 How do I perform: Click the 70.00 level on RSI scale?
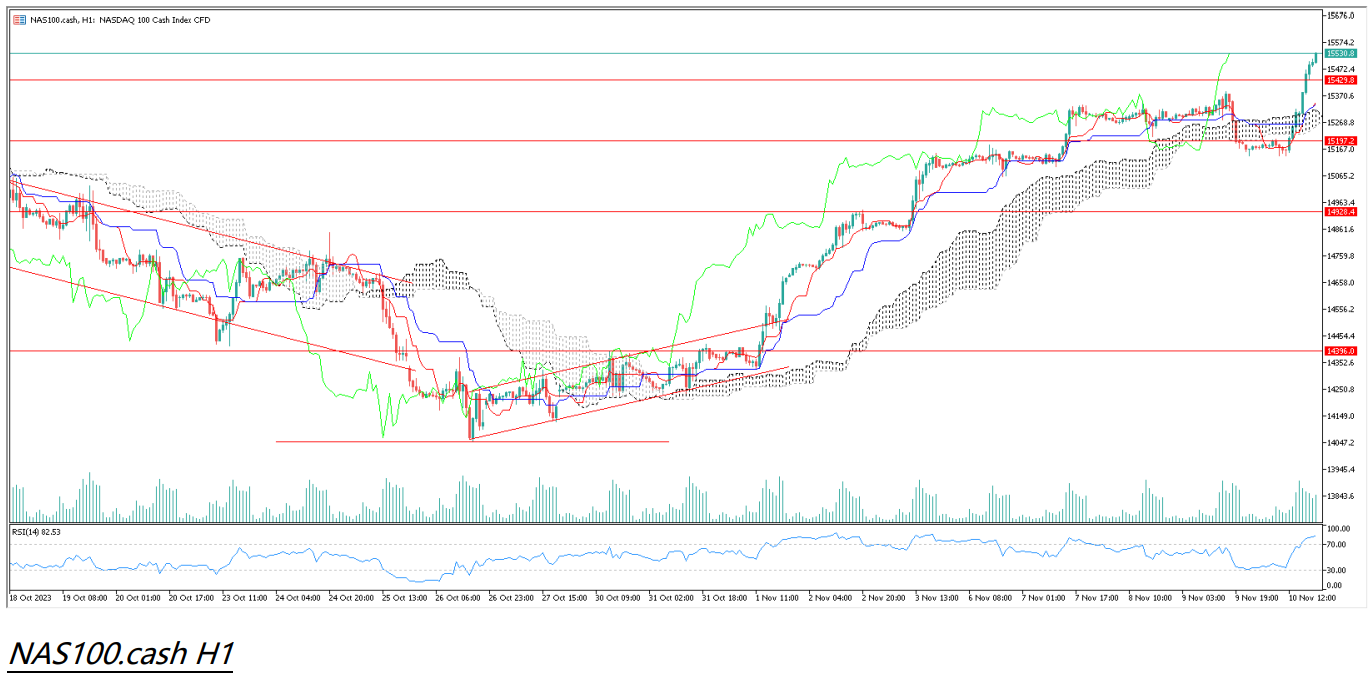point(1337,545)
